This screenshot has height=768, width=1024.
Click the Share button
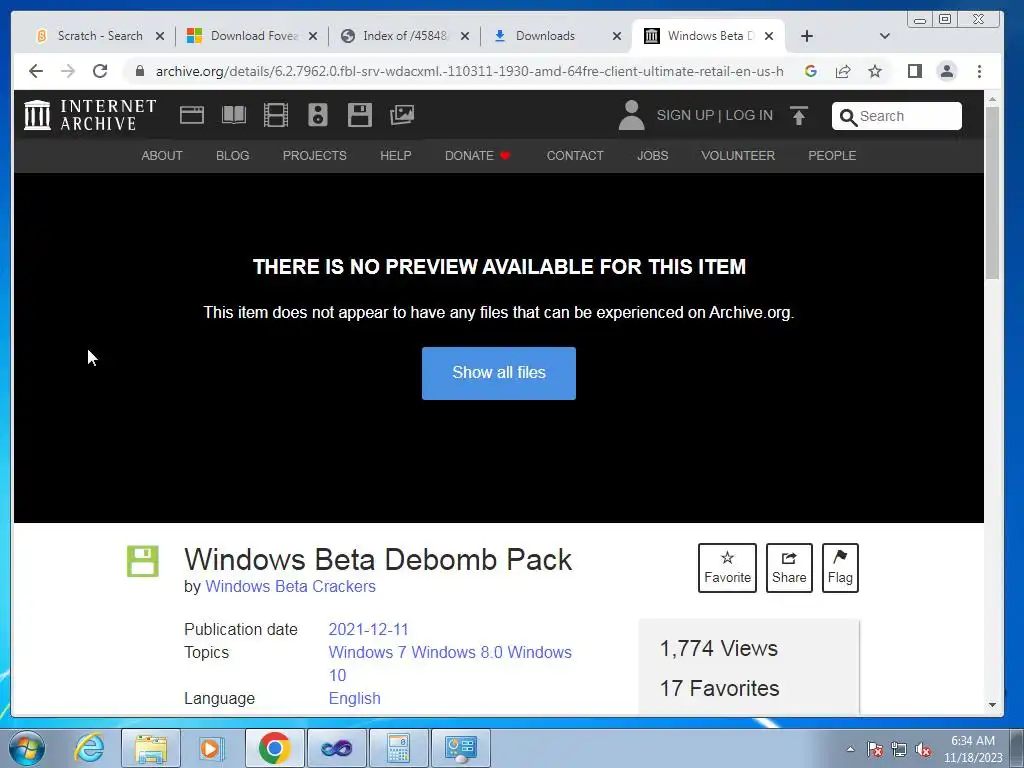click(789, 568)
